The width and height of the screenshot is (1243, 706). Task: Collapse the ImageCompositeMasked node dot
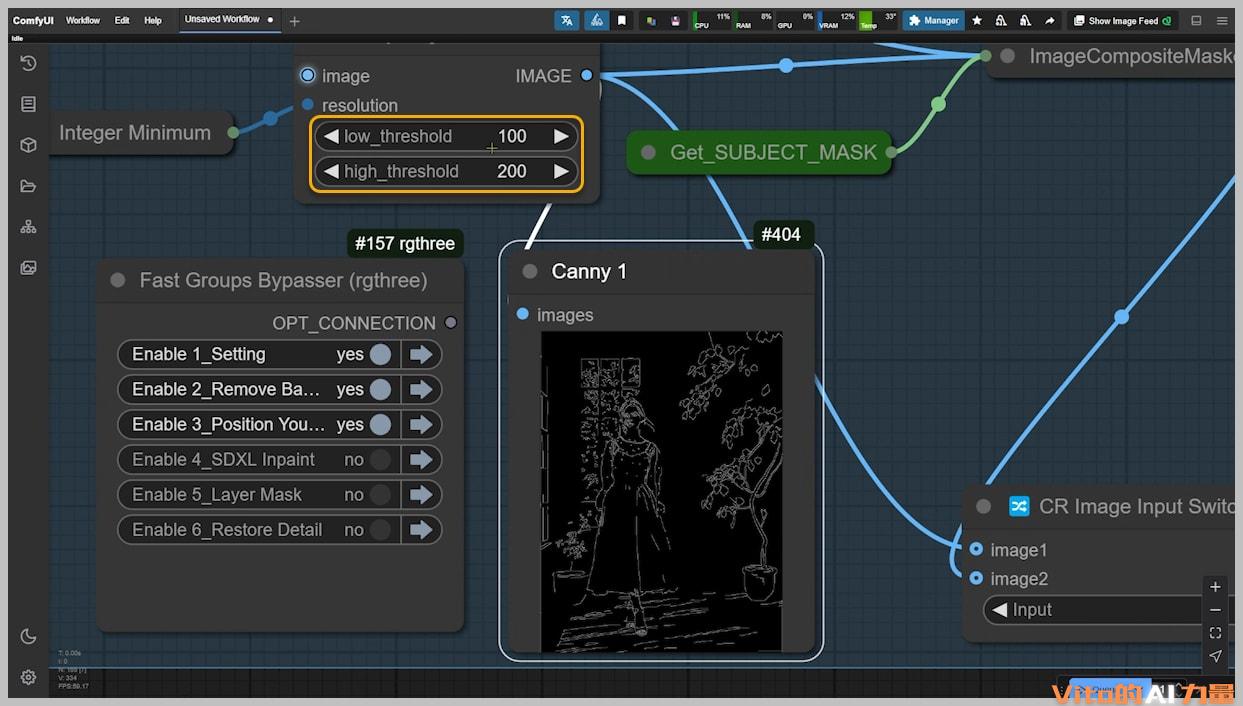pyautogui.click(x=1008, y=56)
